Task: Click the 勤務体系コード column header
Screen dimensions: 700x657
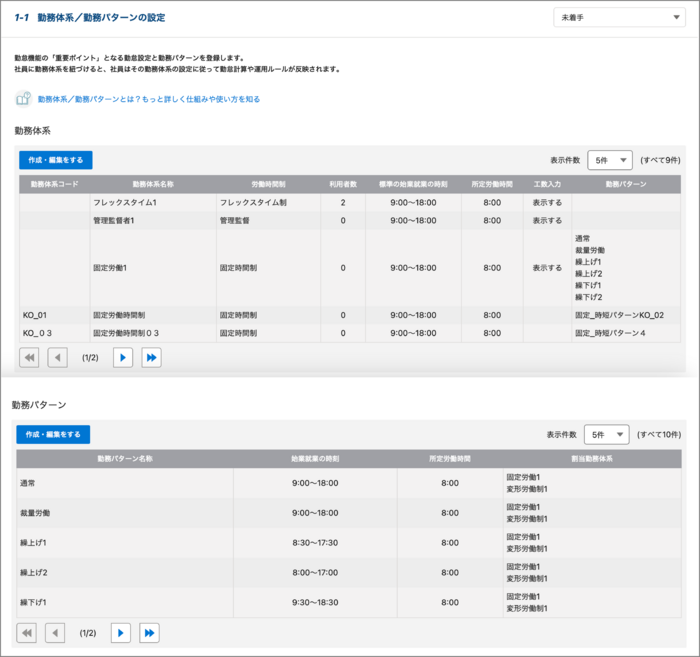Action: 54,184
